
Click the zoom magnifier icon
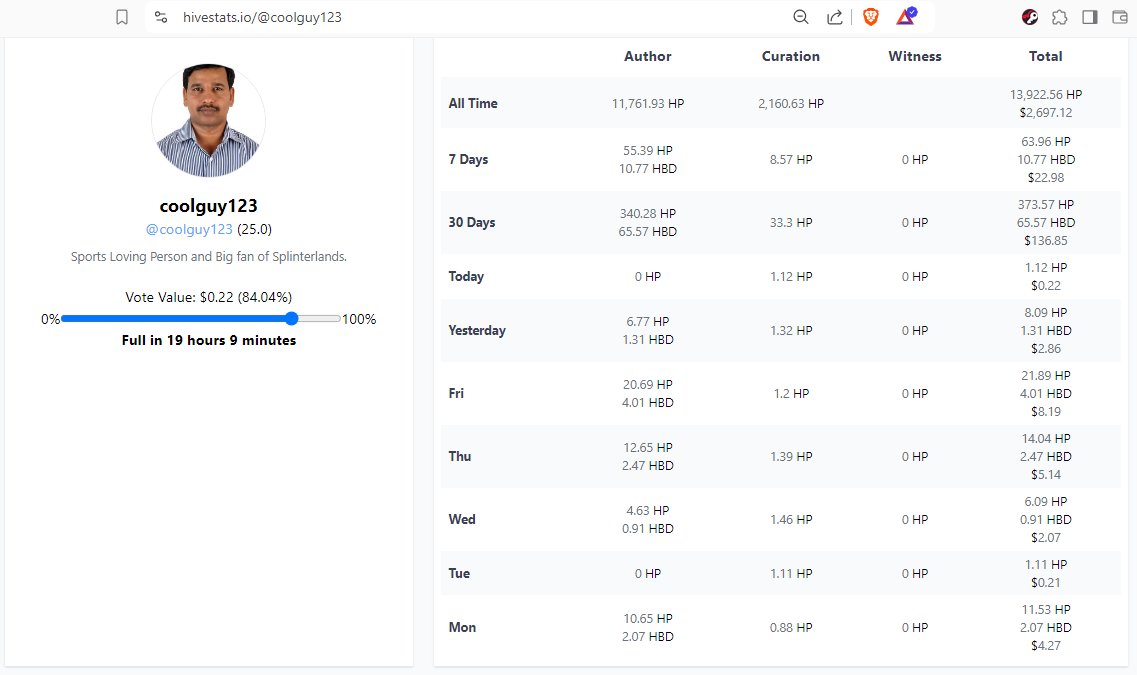coord(801,17)
